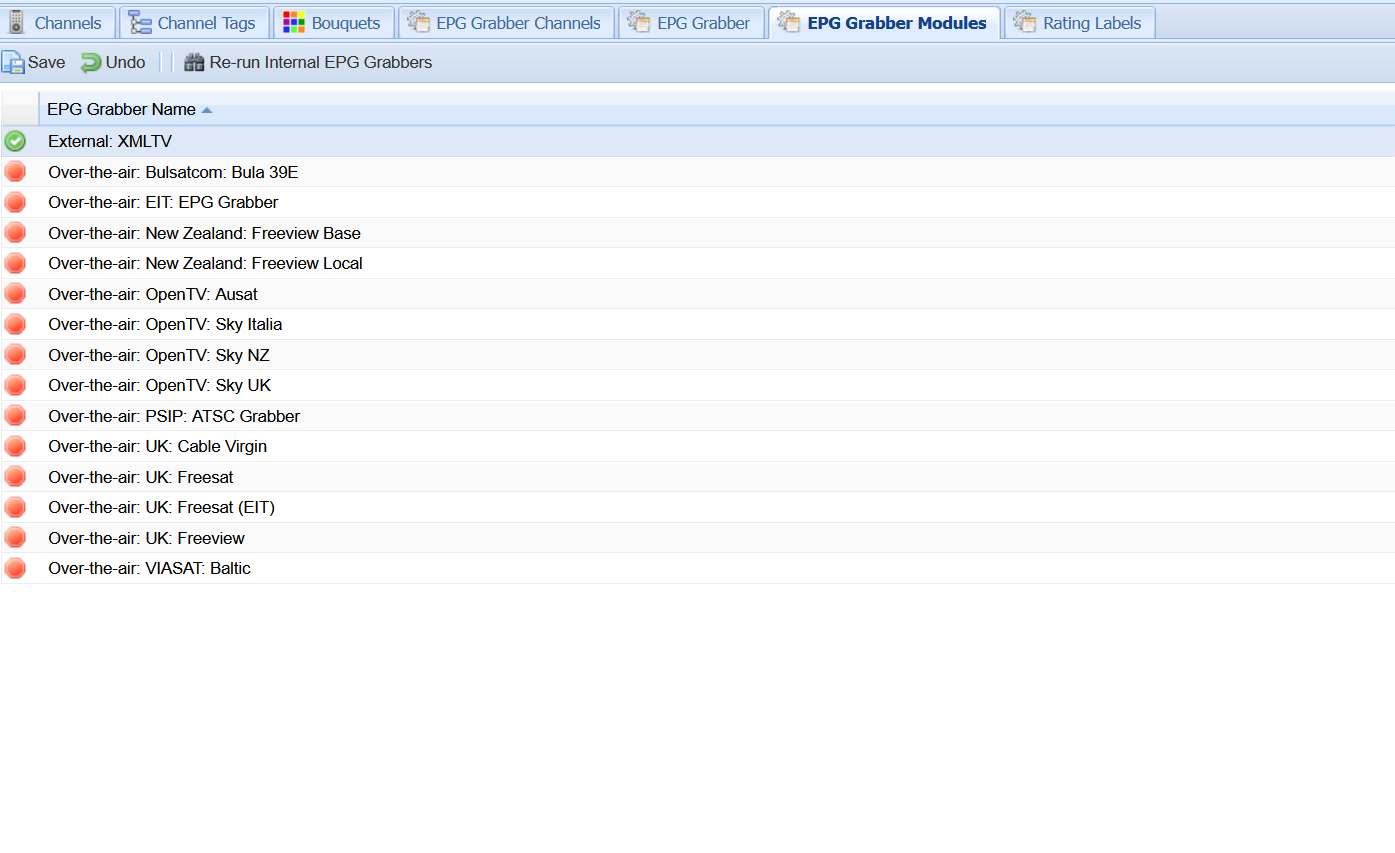The image size is (1395, 853).
Task: Sort by EPG Grabber Name column header
Action: [716, 109]
